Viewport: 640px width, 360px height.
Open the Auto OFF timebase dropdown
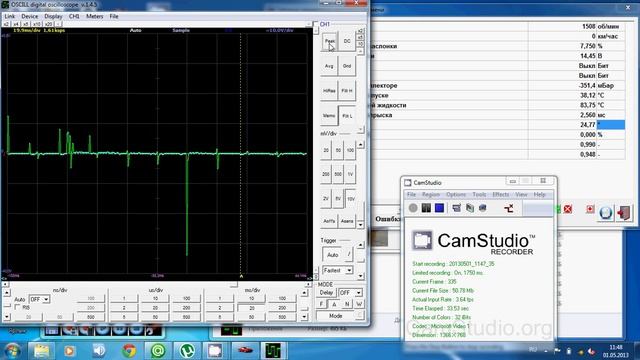tap(40, 300)
